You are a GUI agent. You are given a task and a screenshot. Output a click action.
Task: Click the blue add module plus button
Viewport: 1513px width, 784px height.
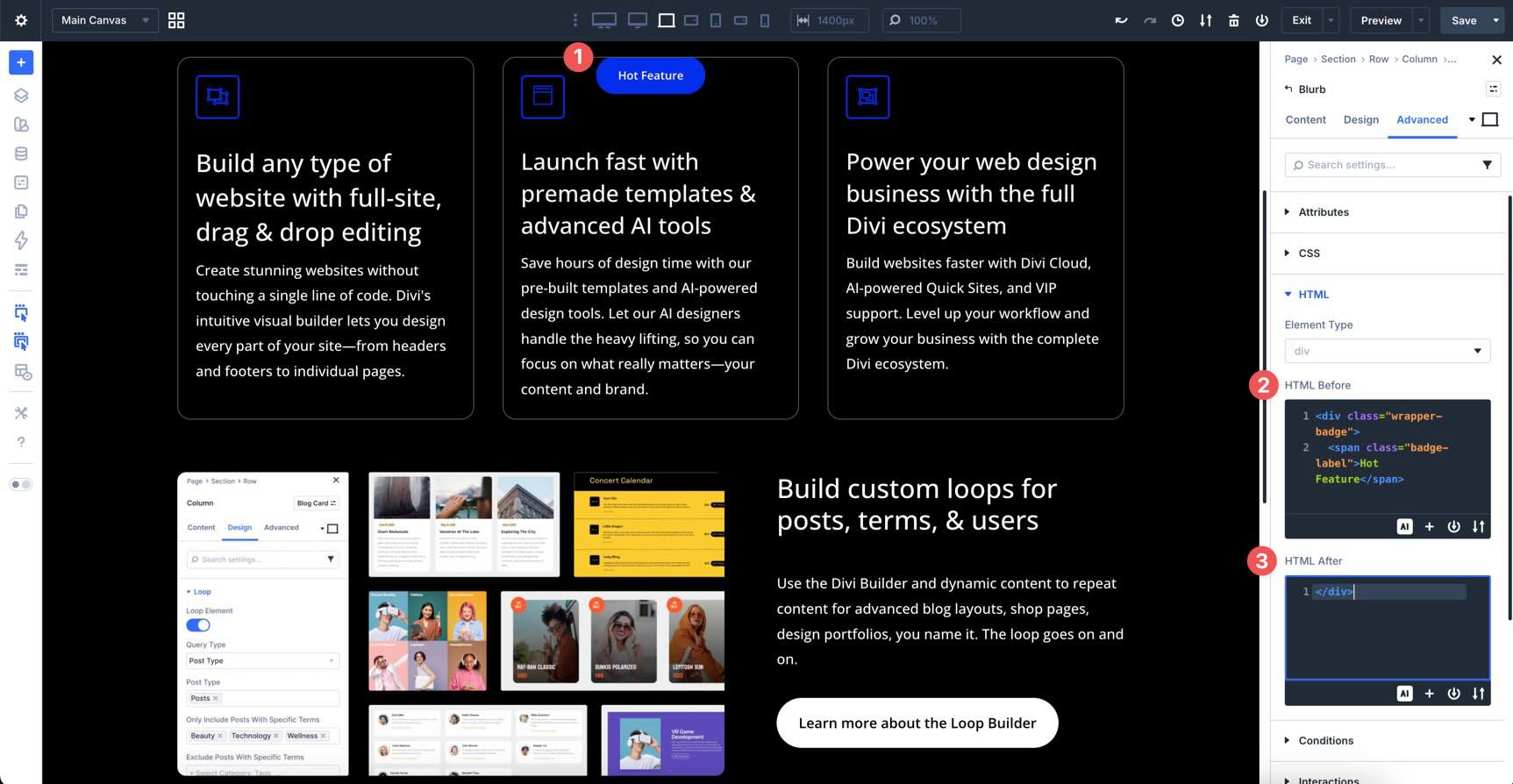(21, 62)
